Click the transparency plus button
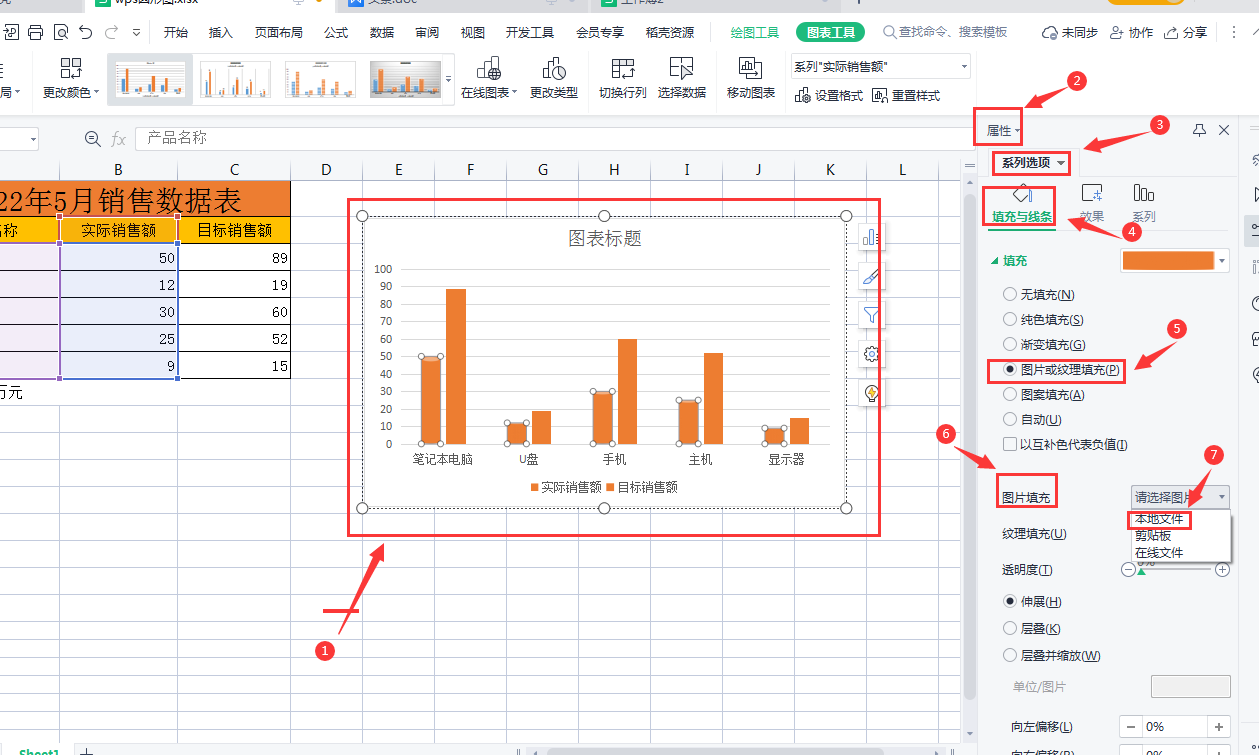Screen dimensions: 1259x755 tap(1222, 569)
